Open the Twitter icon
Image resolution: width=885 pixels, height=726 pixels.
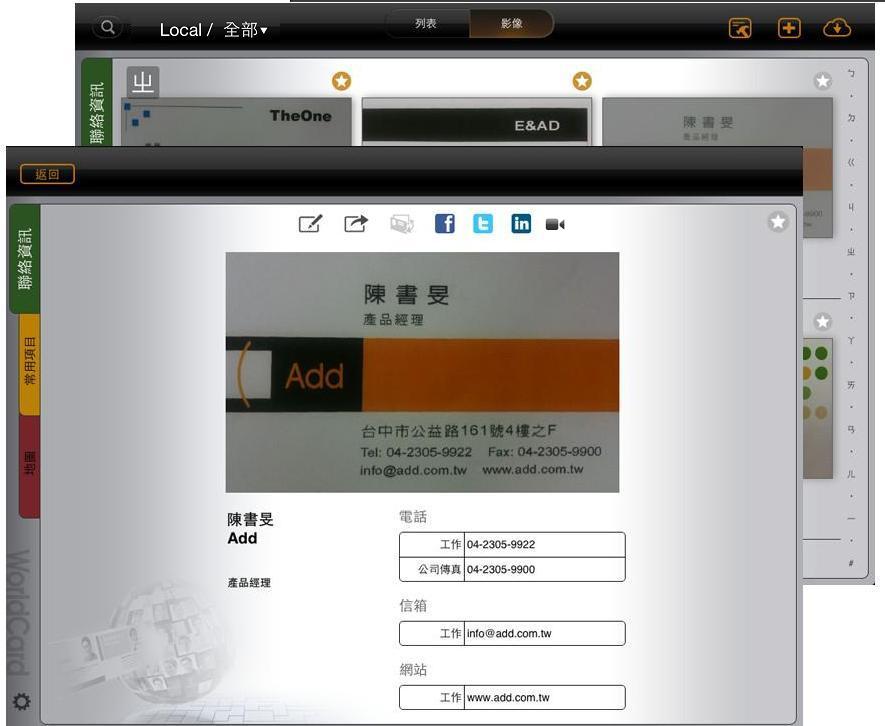click(x=483, y=224)
